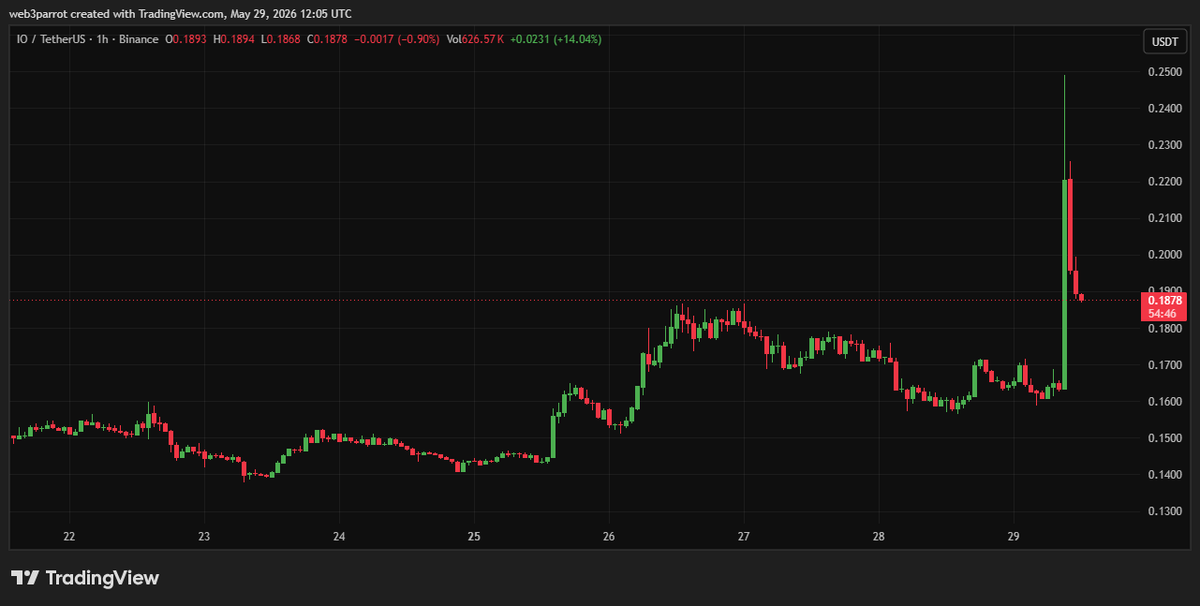Click date 29 on the time axis
Viewport: 1200px width, 606px height.
(1013, 536)
